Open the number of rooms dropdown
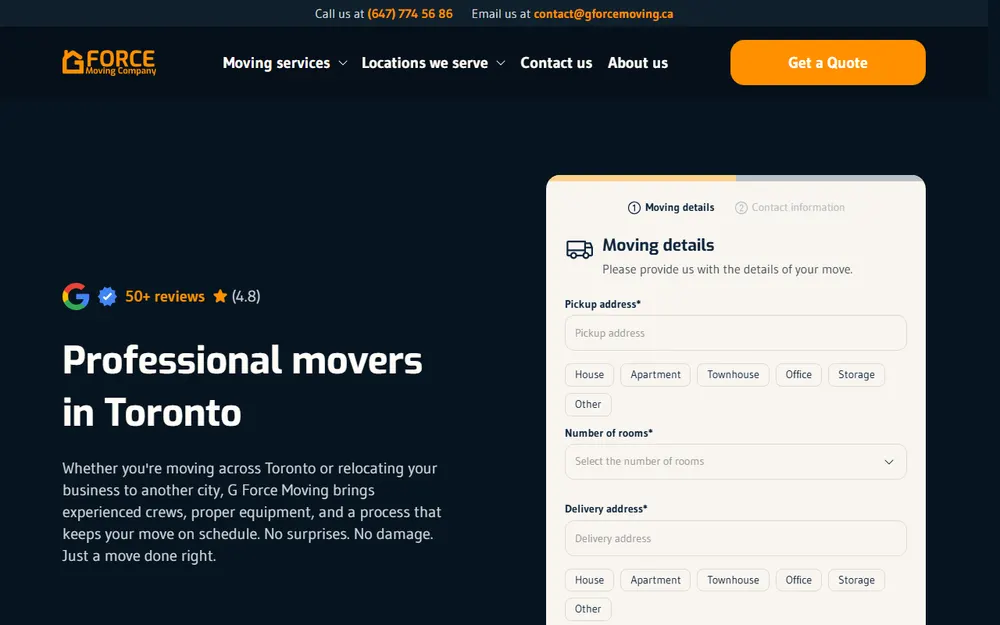This screenshot has height=625, width=1000. [735, 462]
